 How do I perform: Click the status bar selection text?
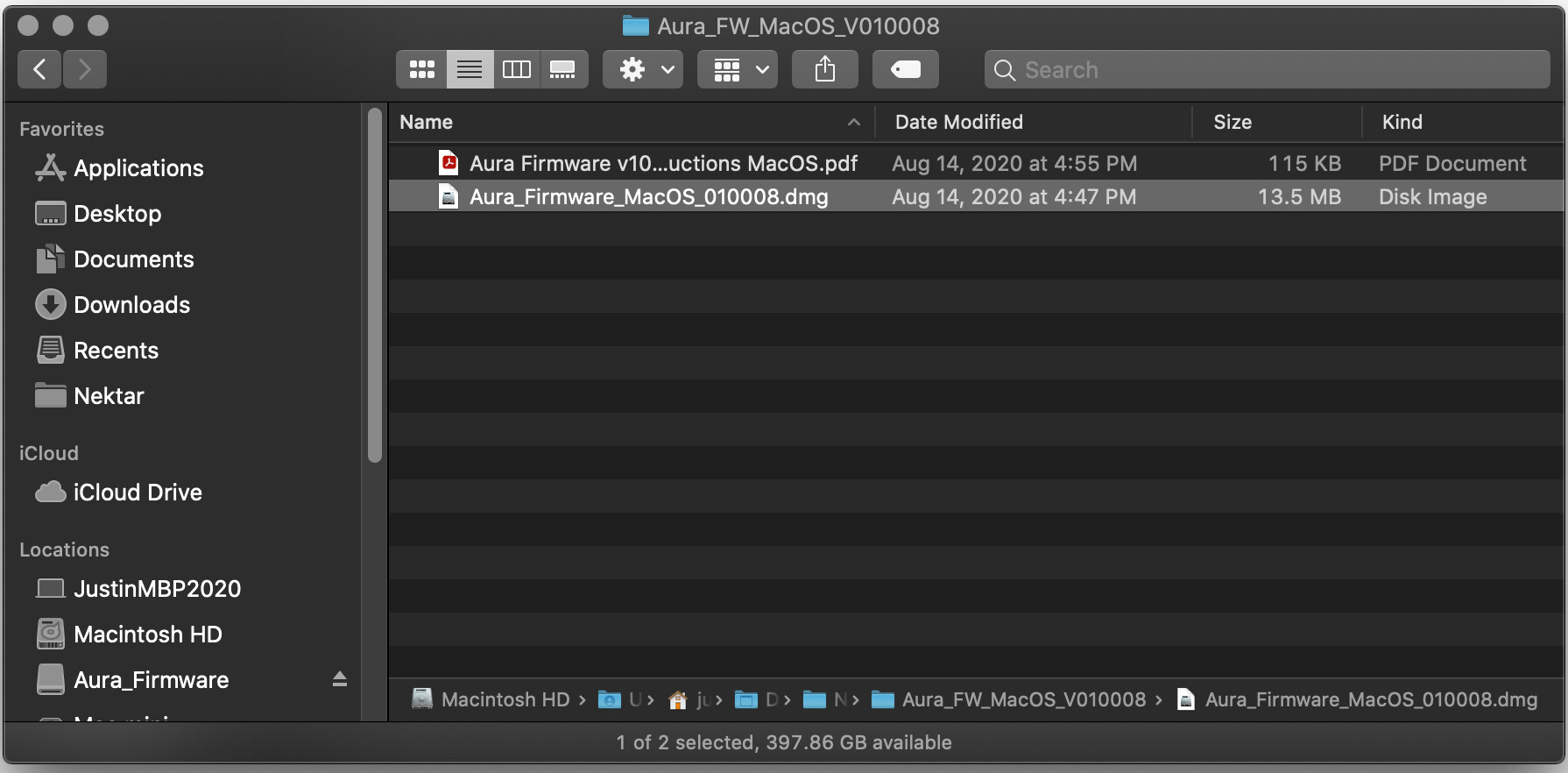784,742
